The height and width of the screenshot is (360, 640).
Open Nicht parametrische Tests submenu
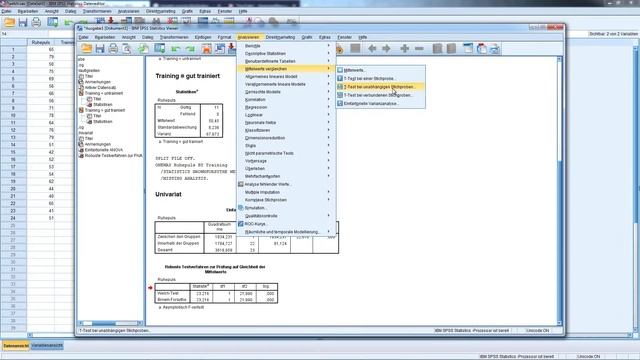click(x=286, y=153)
